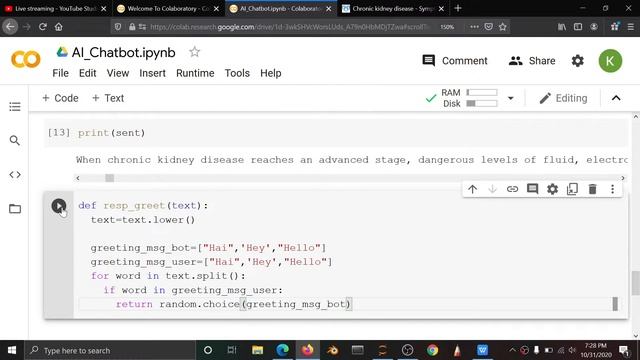Click the output horizontal scrollbar thumb
Viewport: 640px width, 360px height.
(109, 178)
